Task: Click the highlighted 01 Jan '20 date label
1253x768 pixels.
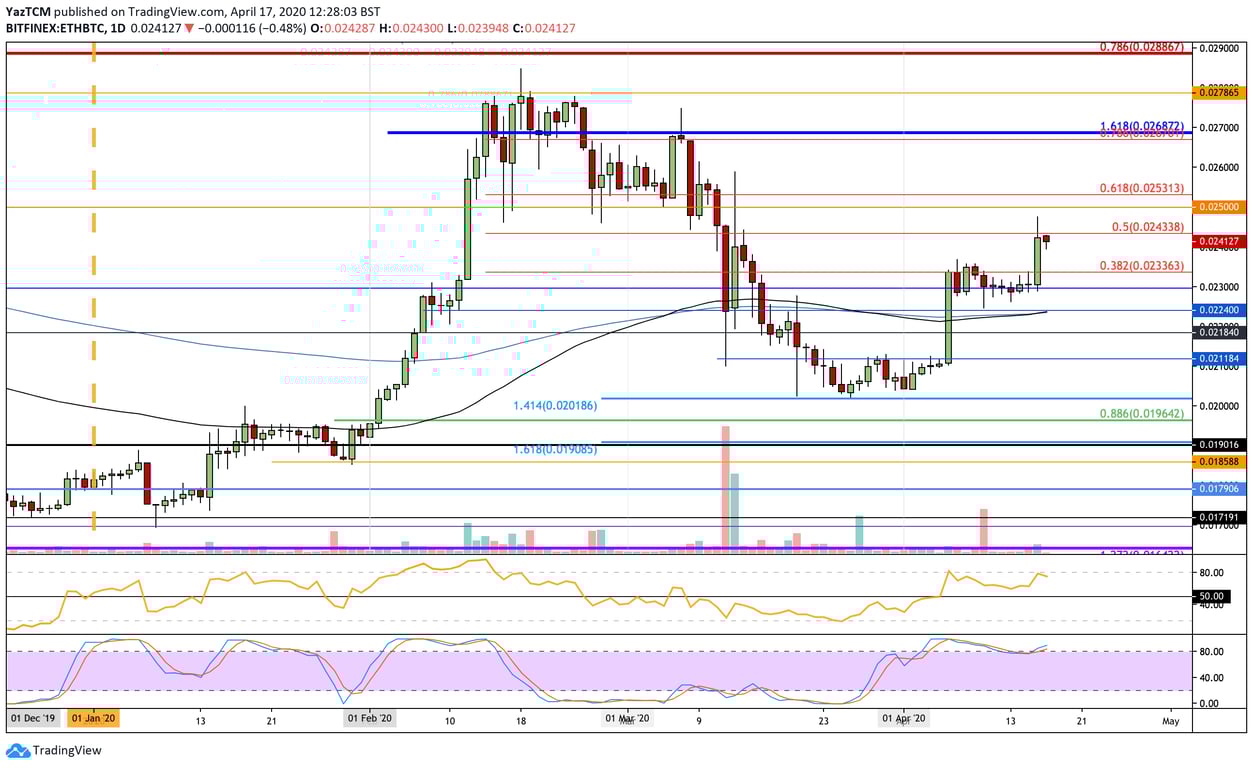Action: tap(97, 719)
